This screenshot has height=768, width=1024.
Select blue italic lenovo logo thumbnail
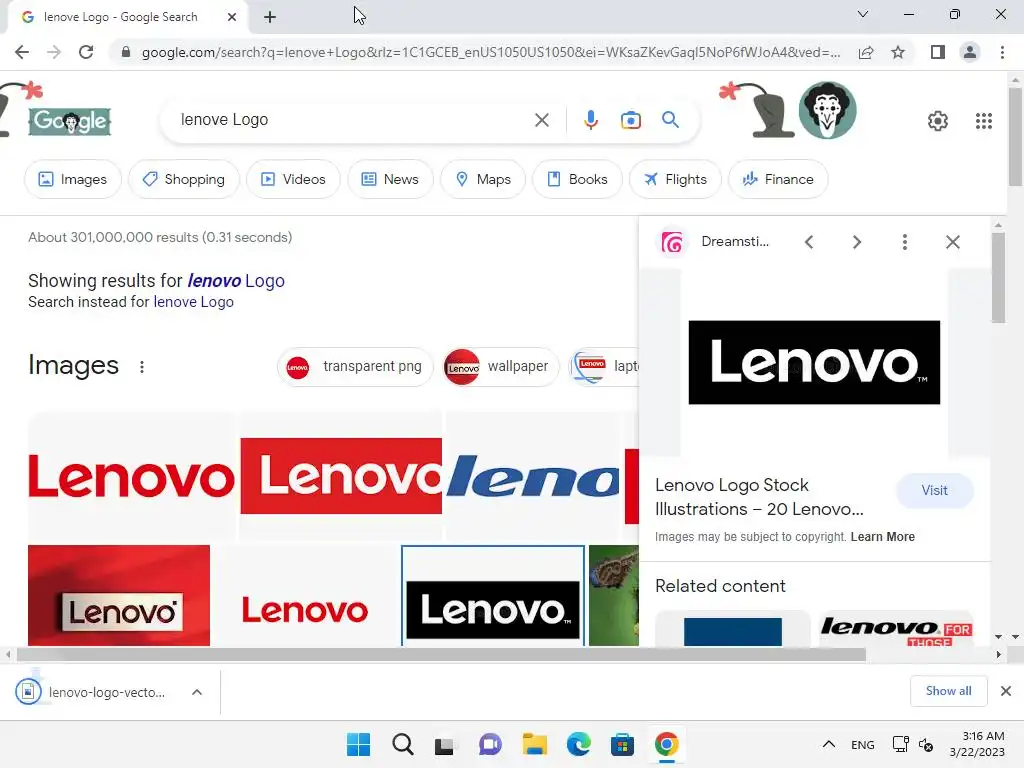532,476
